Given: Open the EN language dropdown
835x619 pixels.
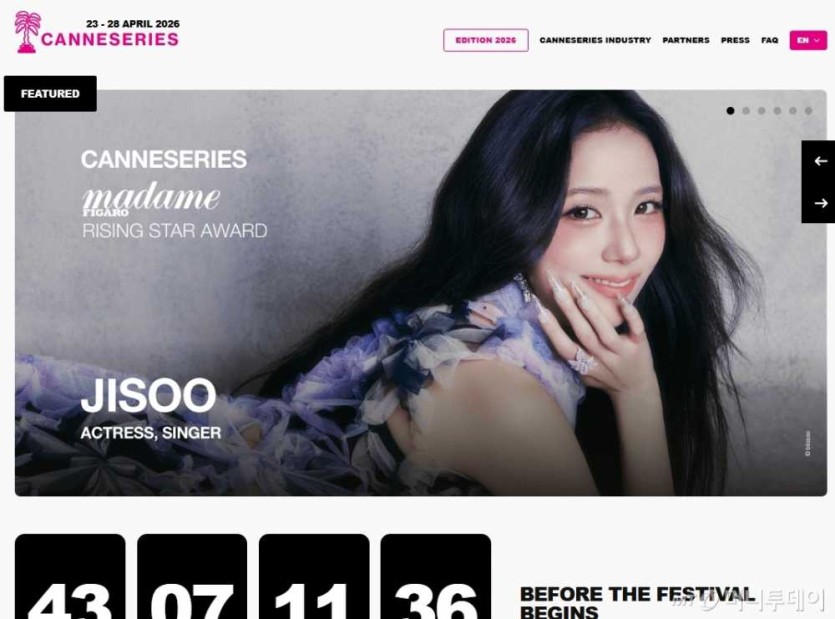Looking at the screenshot, I should pyautogui.click(x=808, y=40).
